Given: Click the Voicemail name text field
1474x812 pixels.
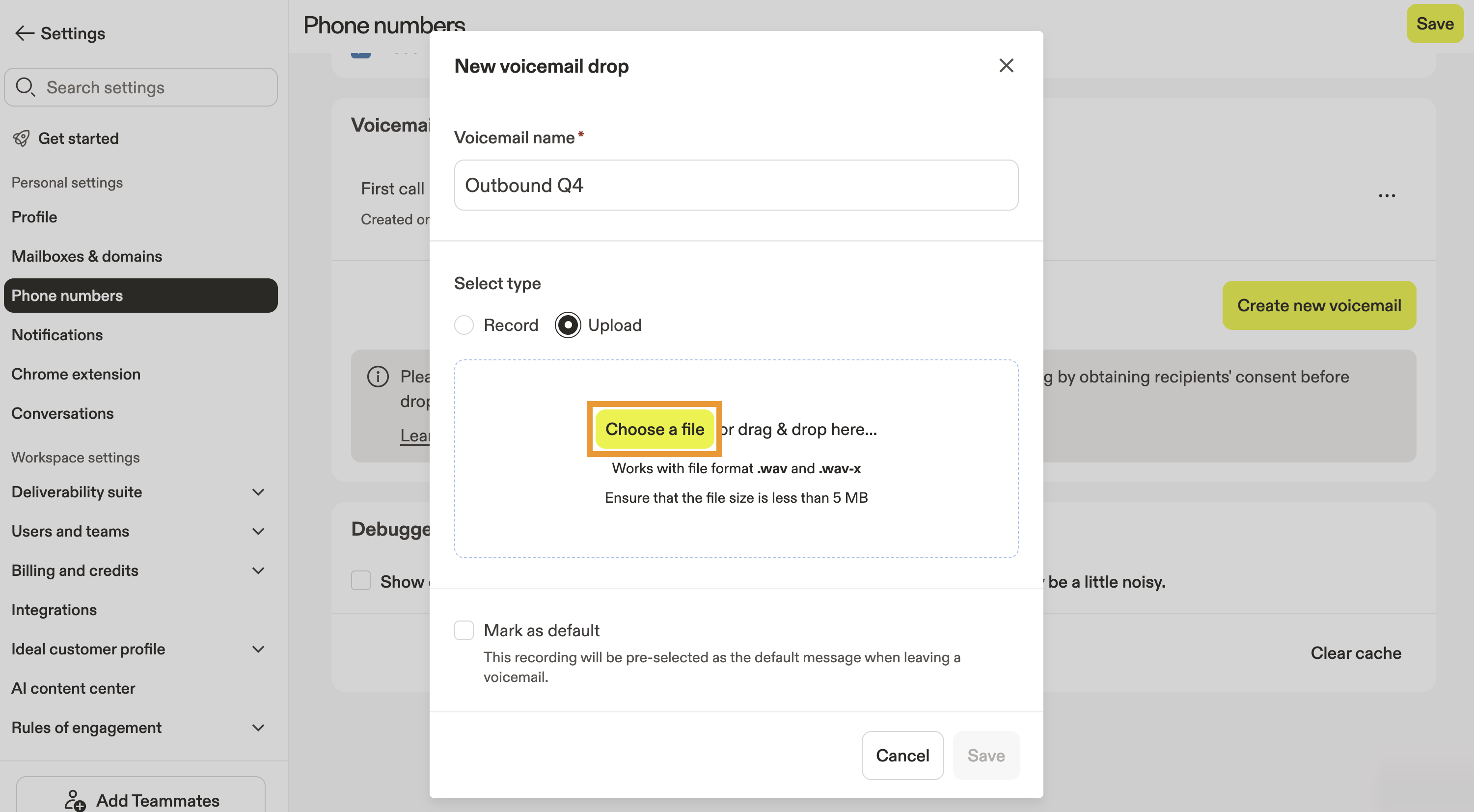Looking at the screenshot, I should click(736, 186).
